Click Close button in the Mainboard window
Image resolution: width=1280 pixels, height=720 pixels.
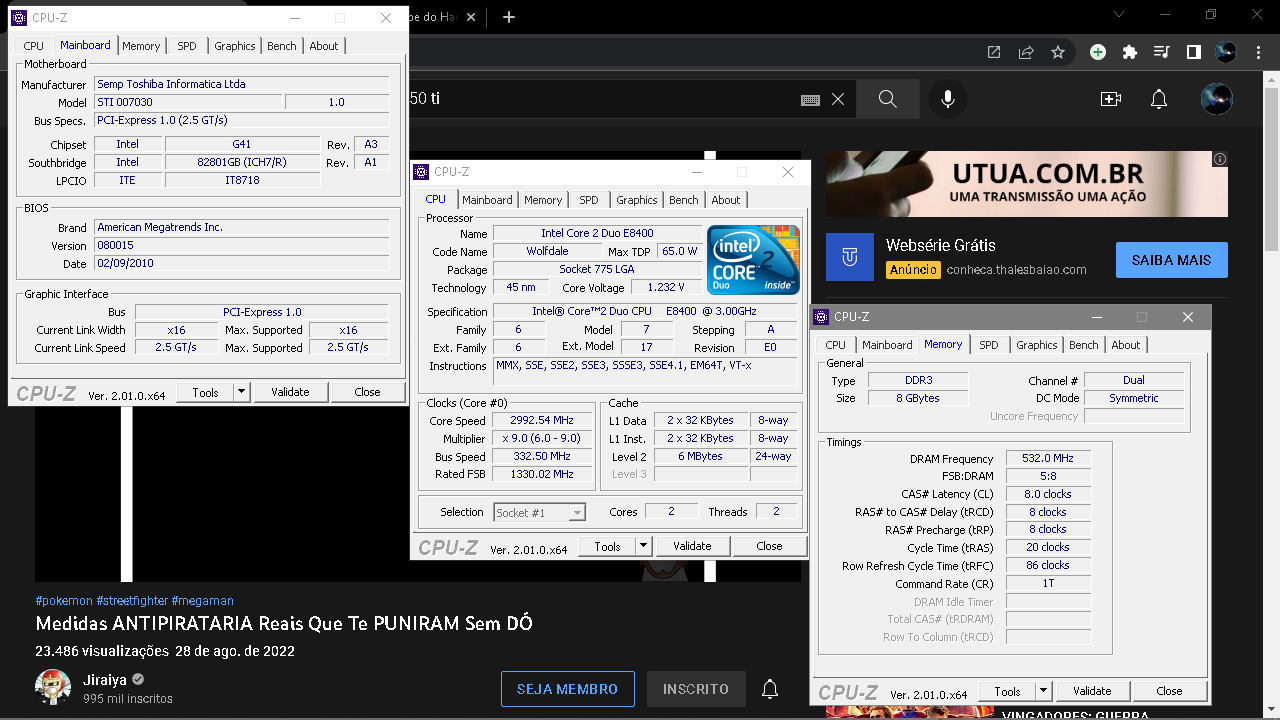(x=367, y=392)
